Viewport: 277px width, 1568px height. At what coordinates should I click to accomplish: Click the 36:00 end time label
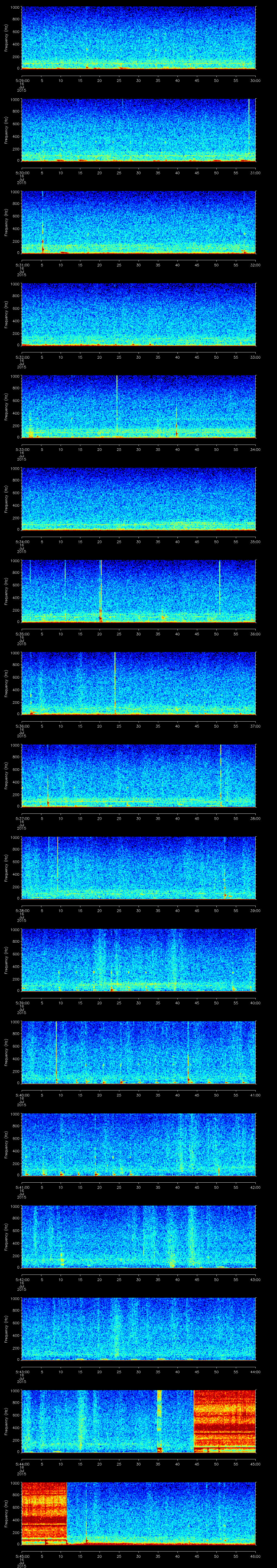coord(256,634)
